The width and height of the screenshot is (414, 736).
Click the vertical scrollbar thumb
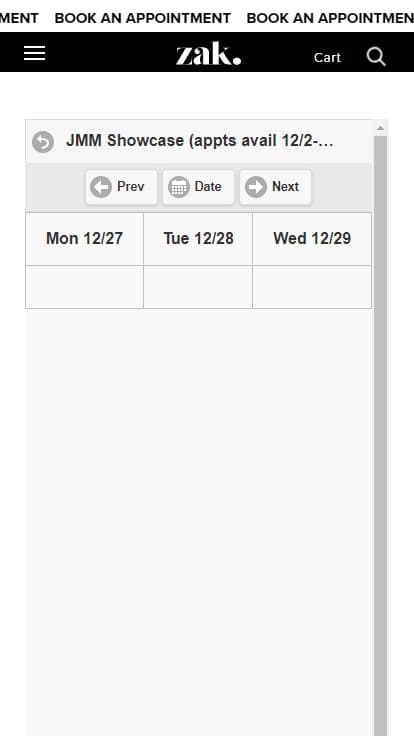(x=380, y=436)
